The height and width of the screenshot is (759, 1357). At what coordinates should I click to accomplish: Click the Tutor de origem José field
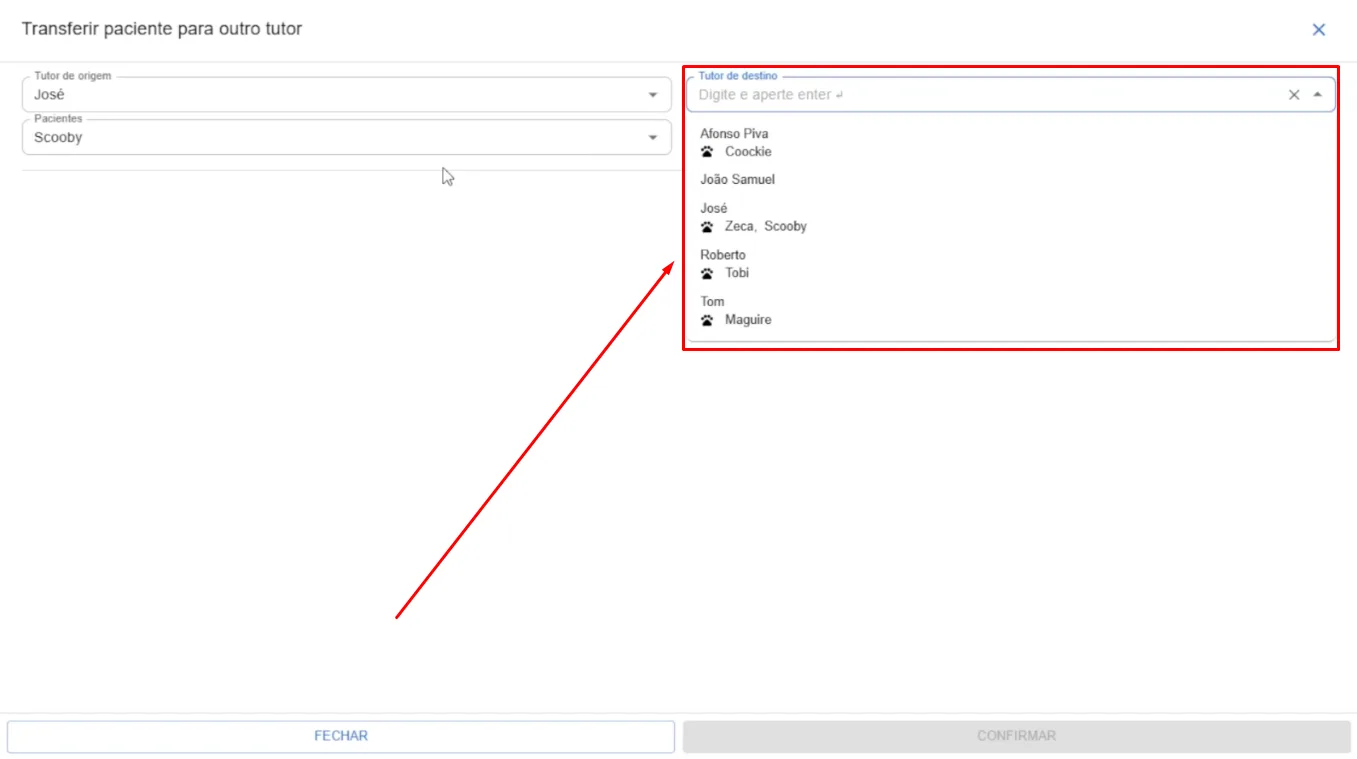point(346,95)
